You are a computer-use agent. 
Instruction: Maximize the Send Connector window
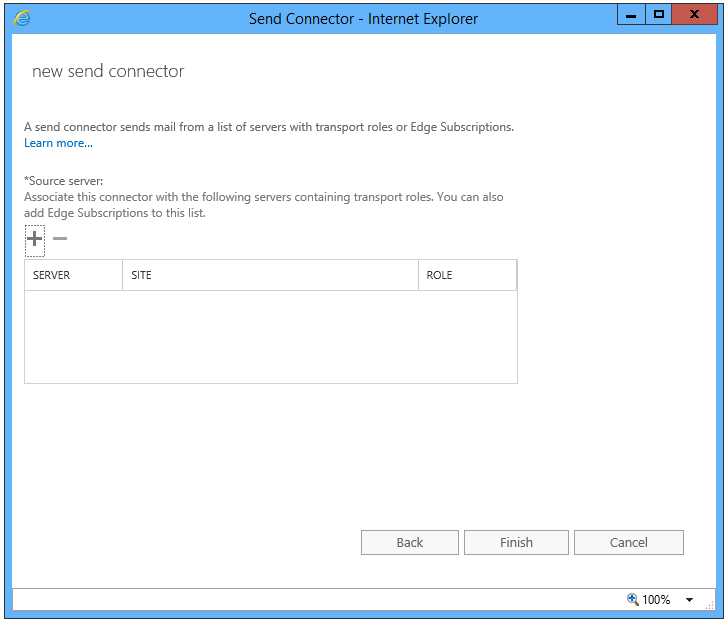click(658, 15)
